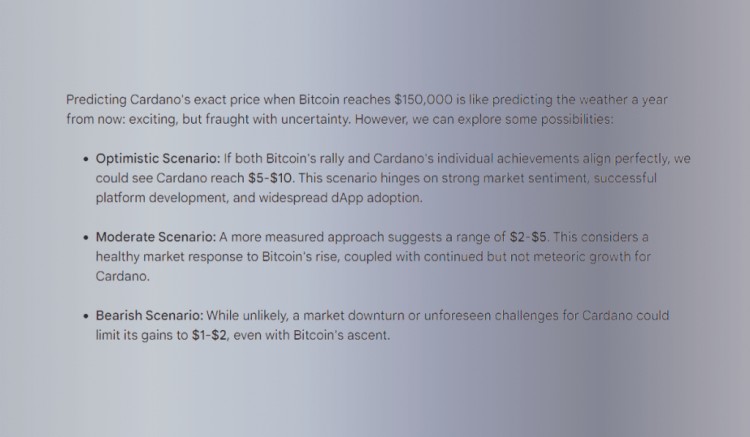750x437 pixels.
Task: Click the bold "Bearish Scenario:" heading
Action: pos(149,316)
